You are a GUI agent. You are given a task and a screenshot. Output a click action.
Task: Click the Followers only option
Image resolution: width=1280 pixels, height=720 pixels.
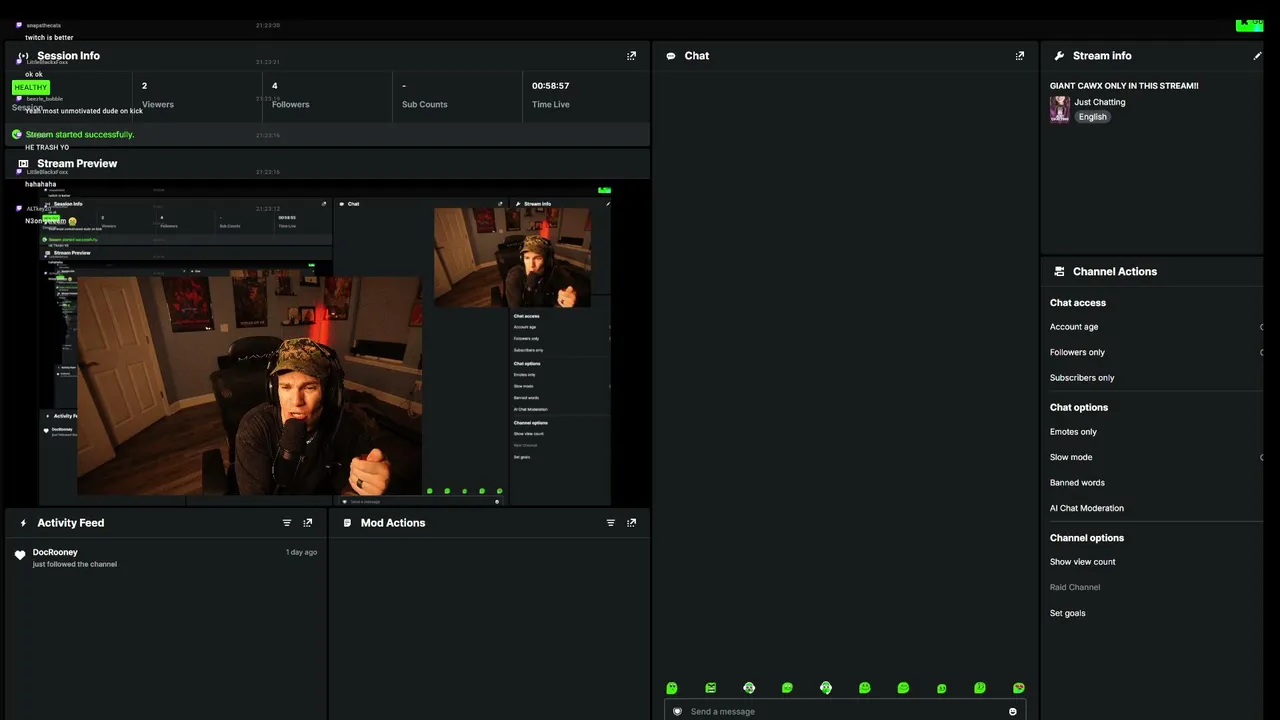click(1077, 352)
